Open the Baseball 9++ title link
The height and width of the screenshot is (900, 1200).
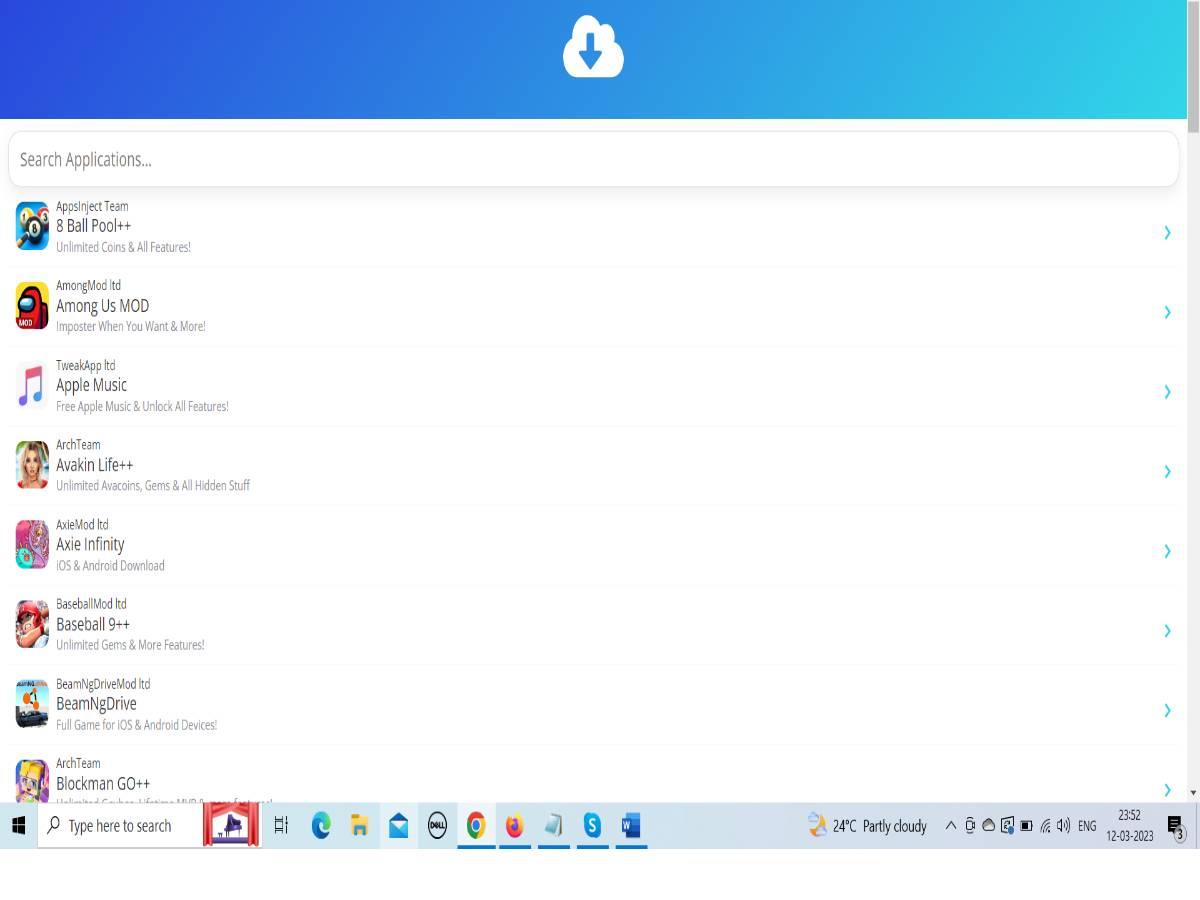tap(93, 624)
